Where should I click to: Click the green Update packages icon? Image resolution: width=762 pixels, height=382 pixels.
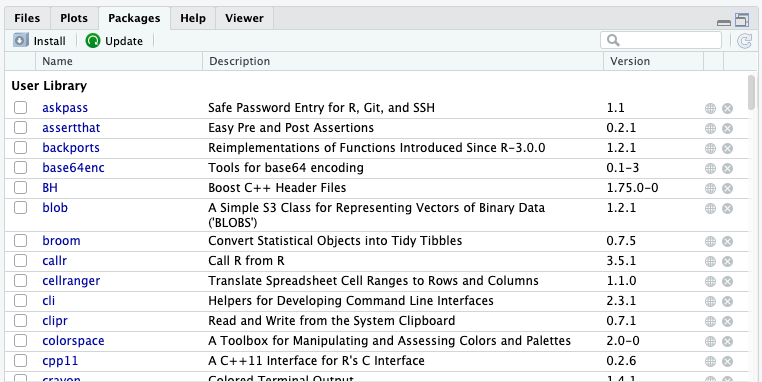coord(92,41)
